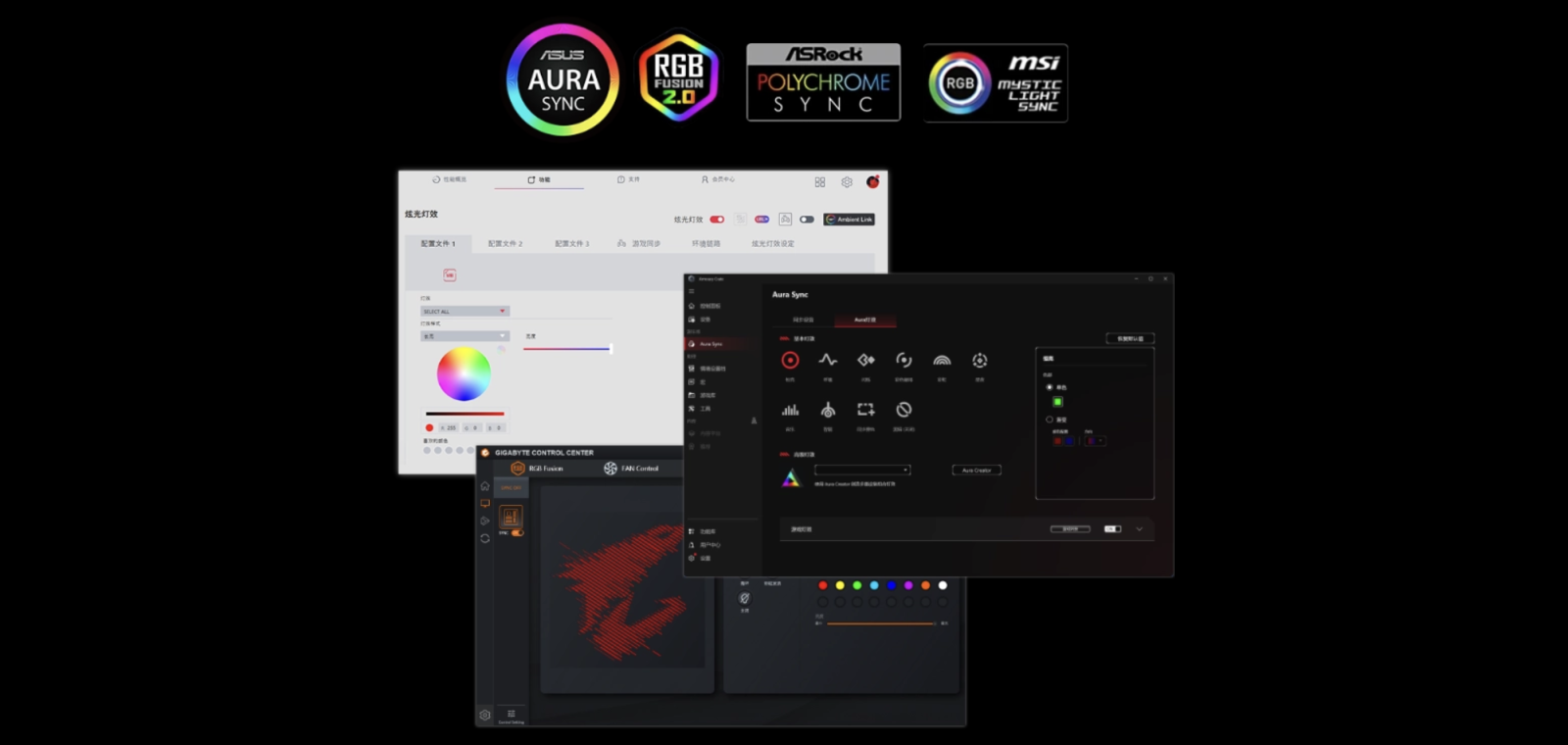Pick a hue on the color wheel
Image resolution: width=1568 pixels, height=745 pixels.
click(x=464, y=373)
